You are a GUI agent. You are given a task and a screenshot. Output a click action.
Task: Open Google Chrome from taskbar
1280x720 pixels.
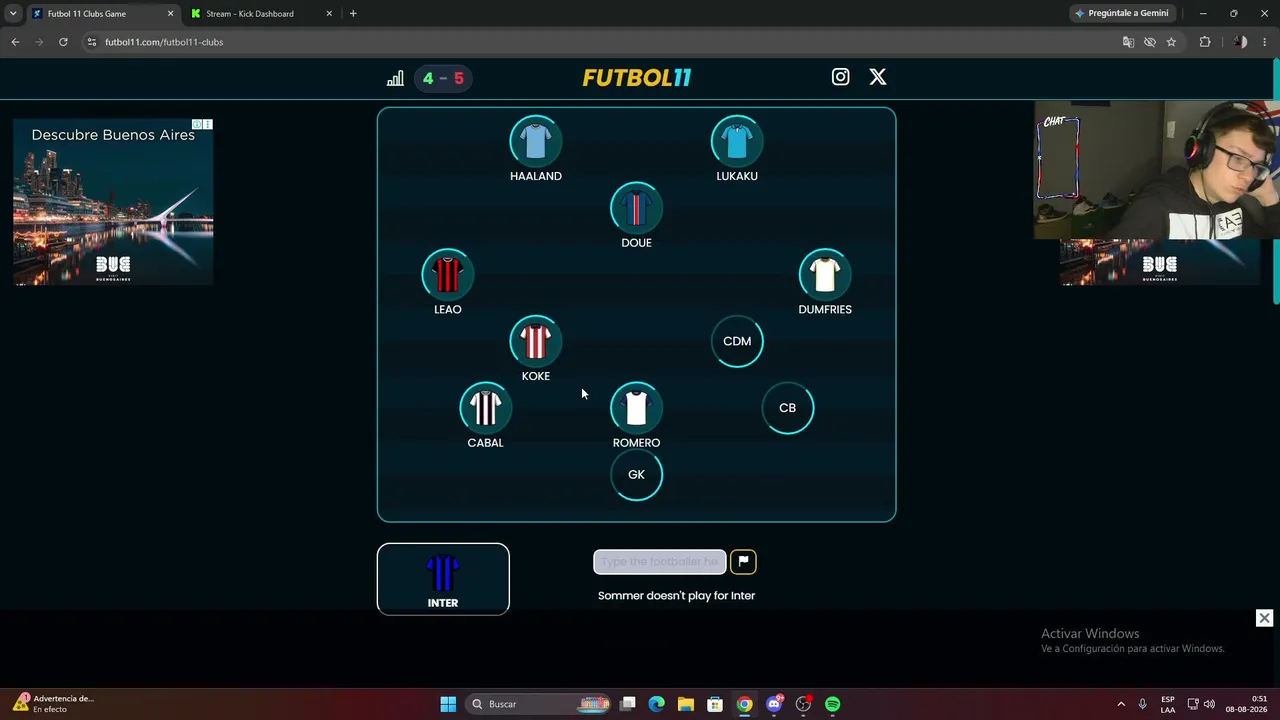tap(744, 704)
